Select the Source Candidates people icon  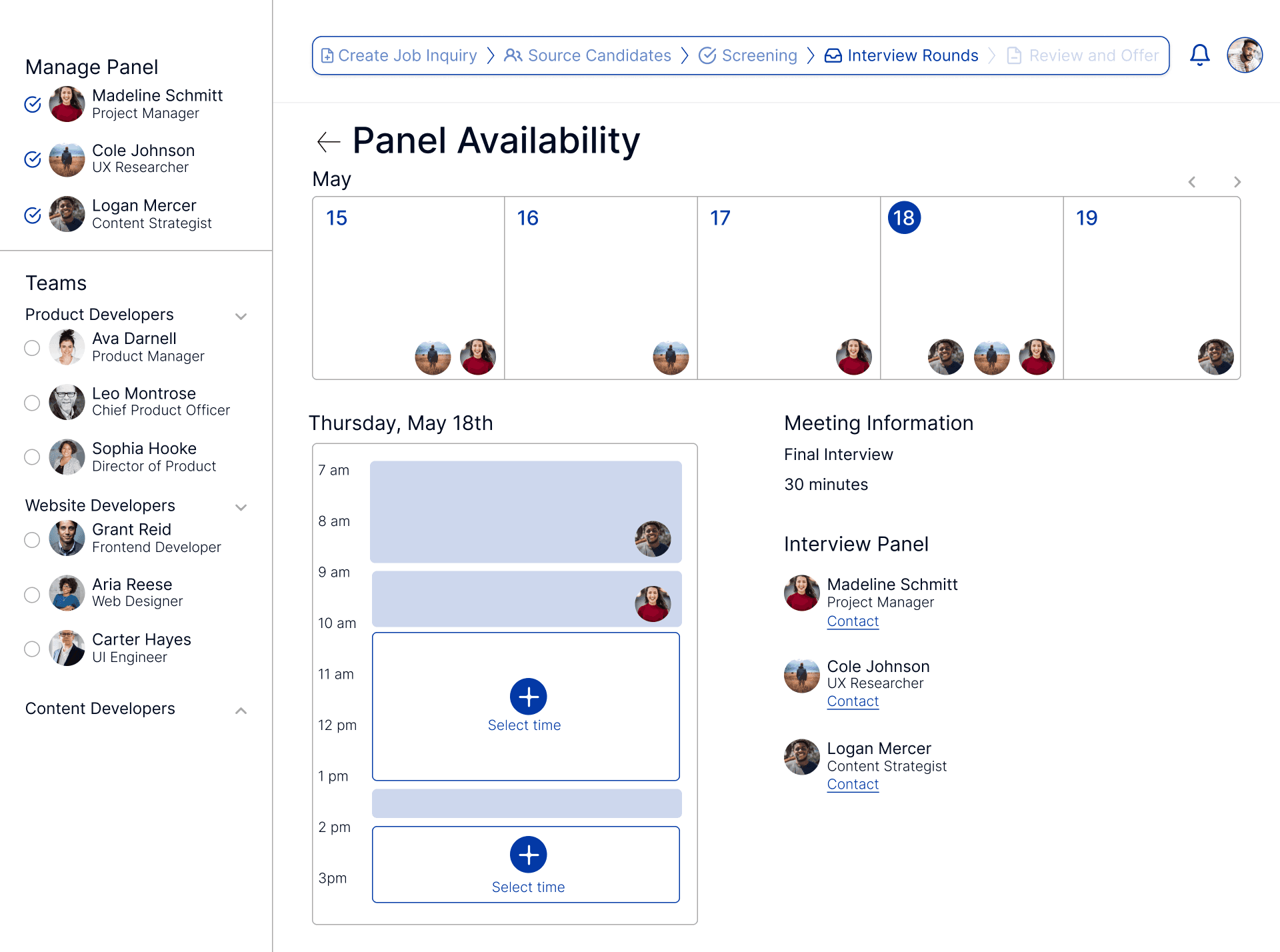tap(513, 55)
